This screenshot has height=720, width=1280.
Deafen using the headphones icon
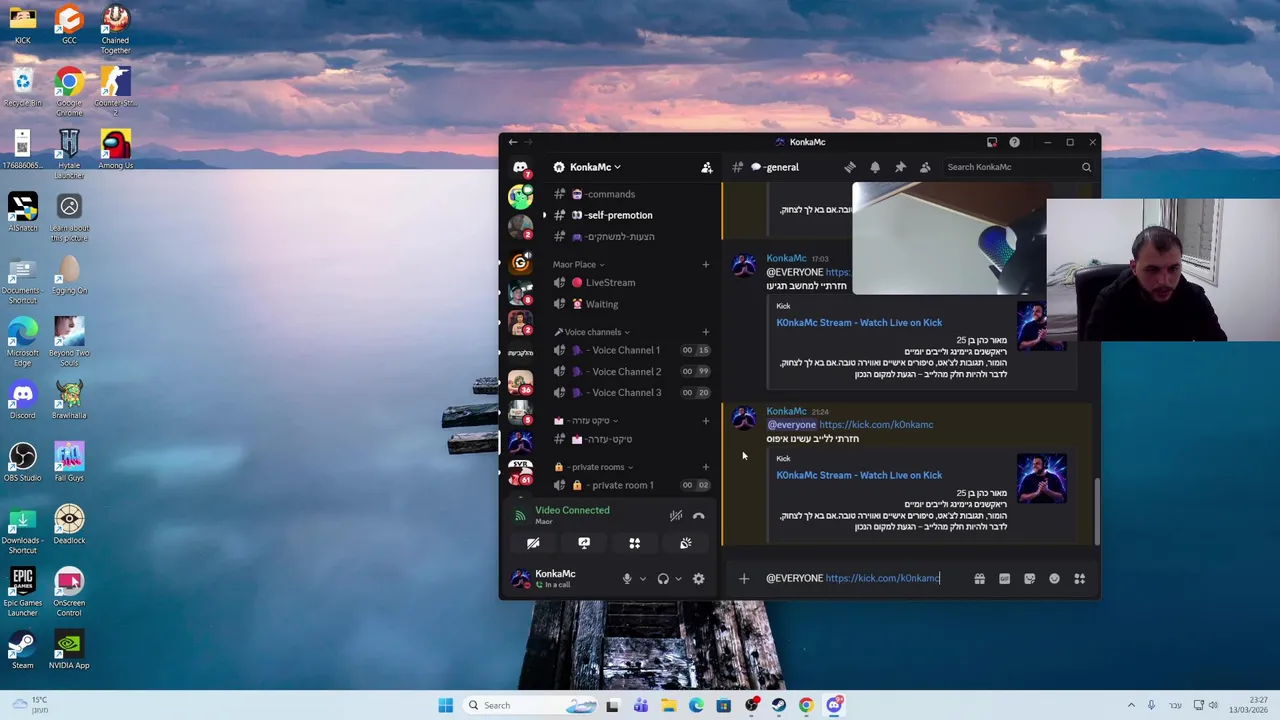click(663, 579)
